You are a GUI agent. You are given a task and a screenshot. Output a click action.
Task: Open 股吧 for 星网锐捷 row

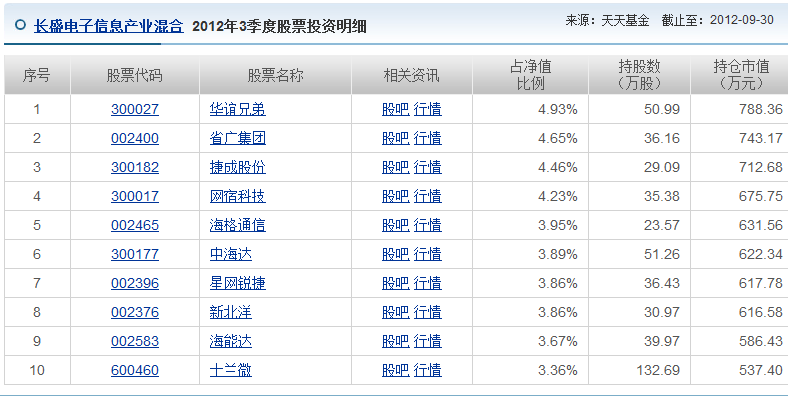(396, 283)
